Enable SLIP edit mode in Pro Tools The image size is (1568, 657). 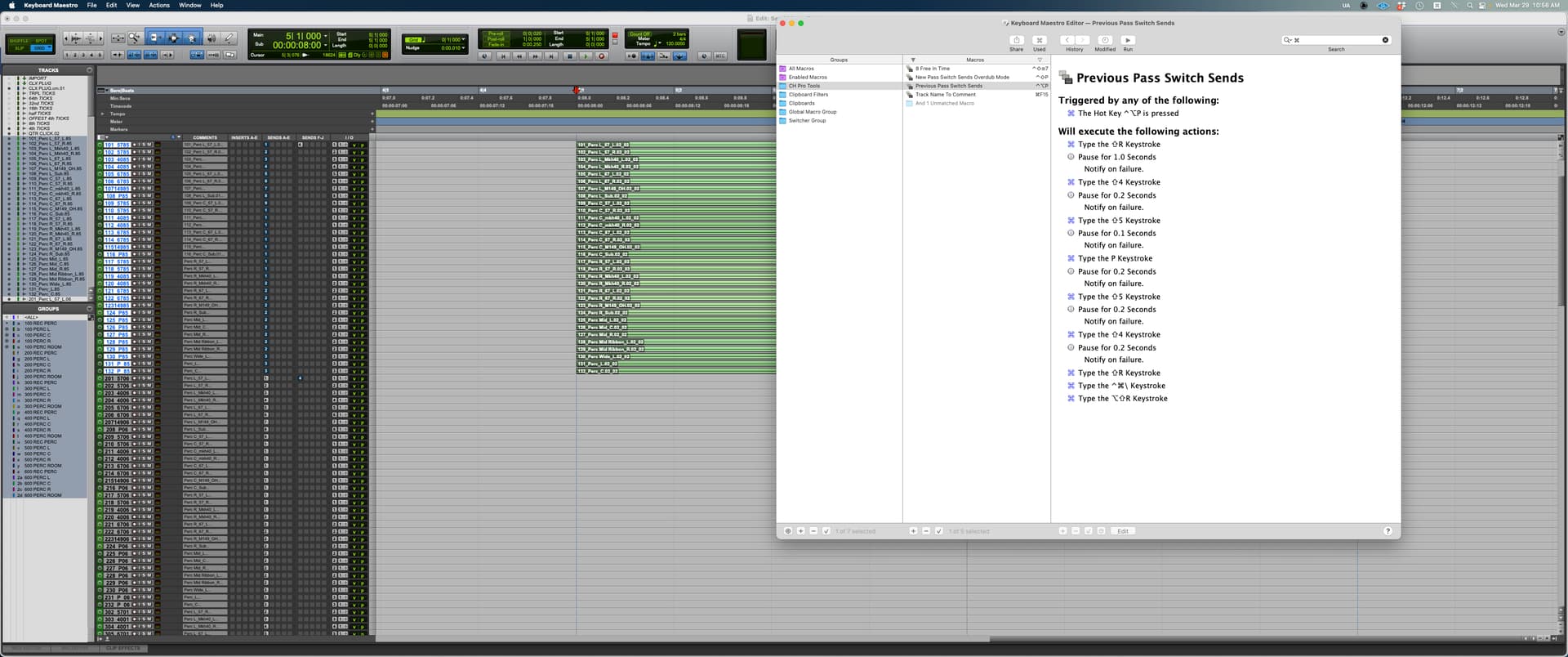coord(20,48)
